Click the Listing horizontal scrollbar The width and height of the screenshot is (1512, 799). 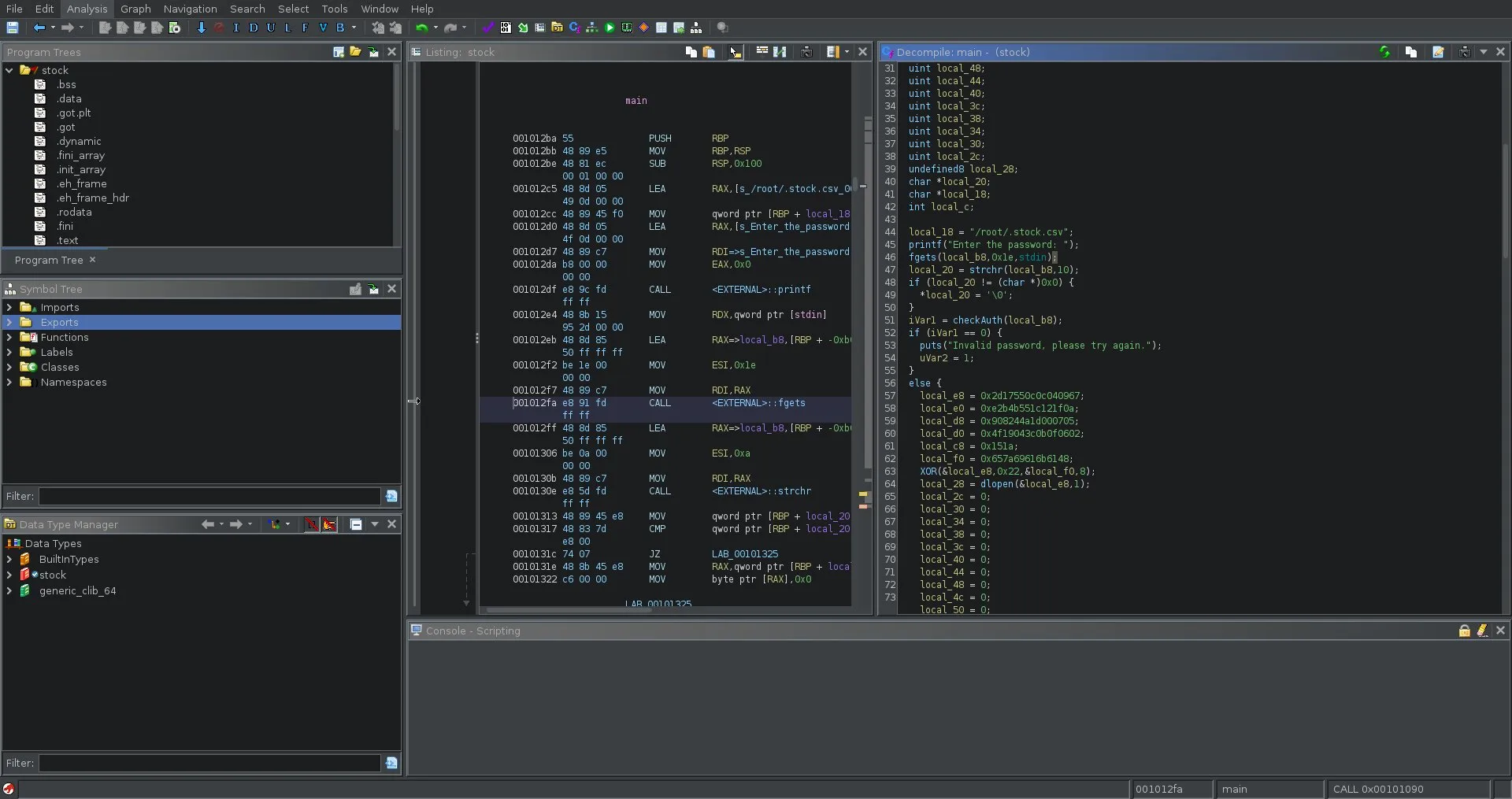(x=569, y=609)
